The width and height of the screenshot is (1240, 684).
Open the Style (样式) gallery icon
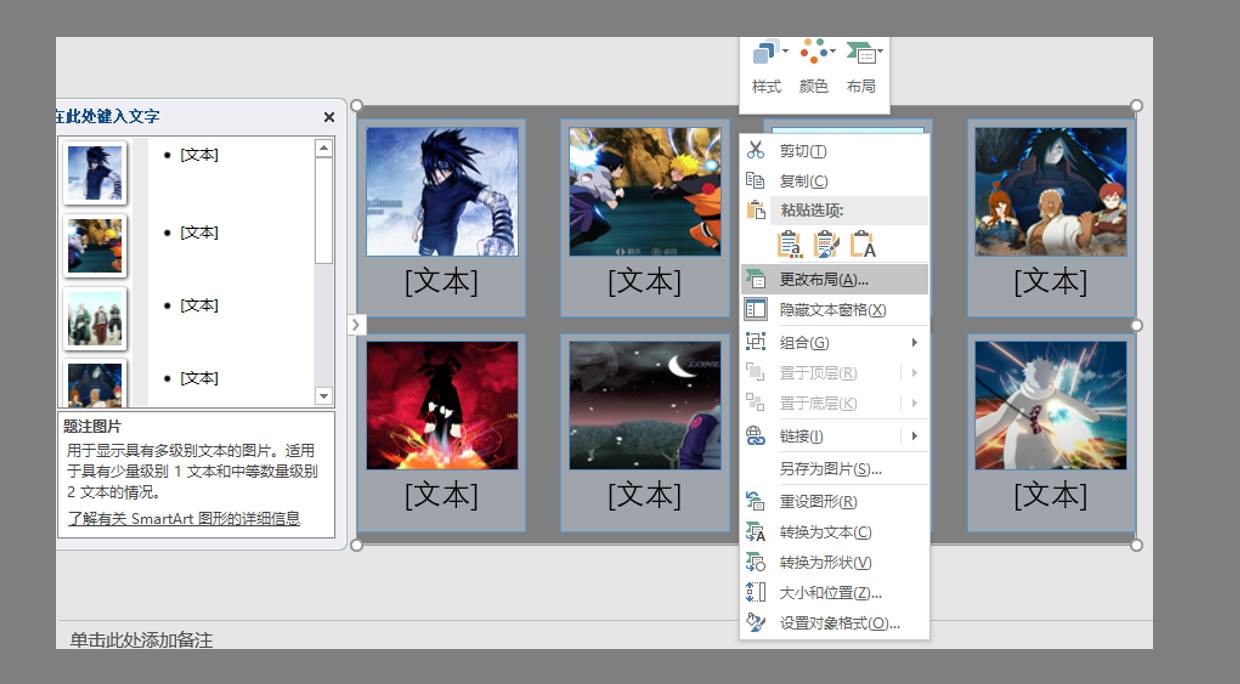tap(766, 54)
